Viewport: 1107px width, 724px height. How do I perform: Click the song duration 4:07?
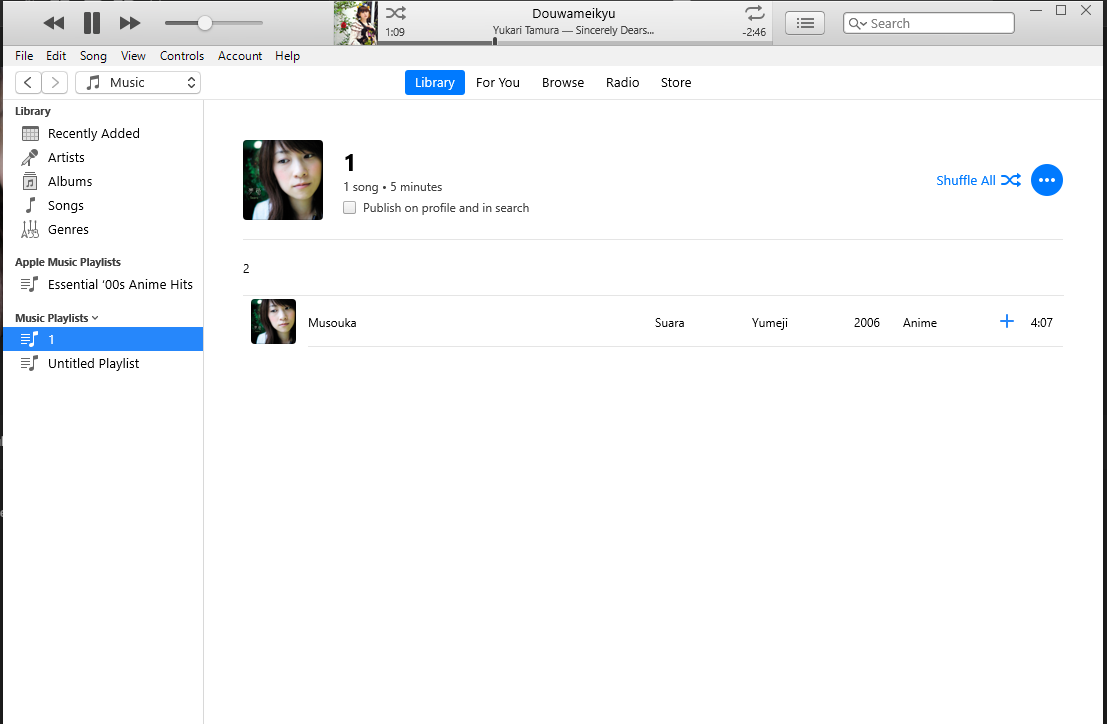pos(1041,322)
